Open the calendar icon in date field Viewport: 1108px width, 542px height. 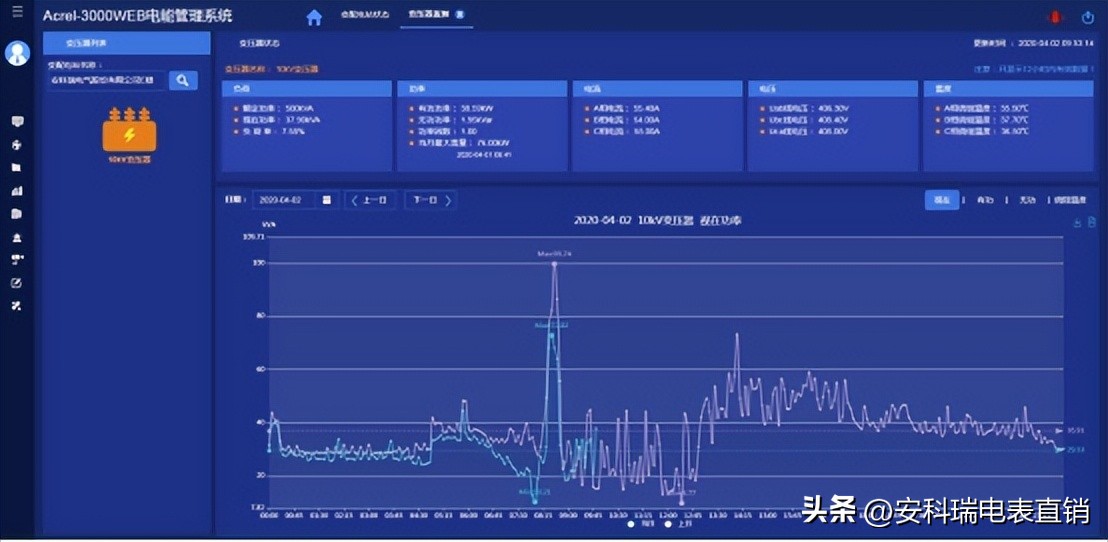326,200
